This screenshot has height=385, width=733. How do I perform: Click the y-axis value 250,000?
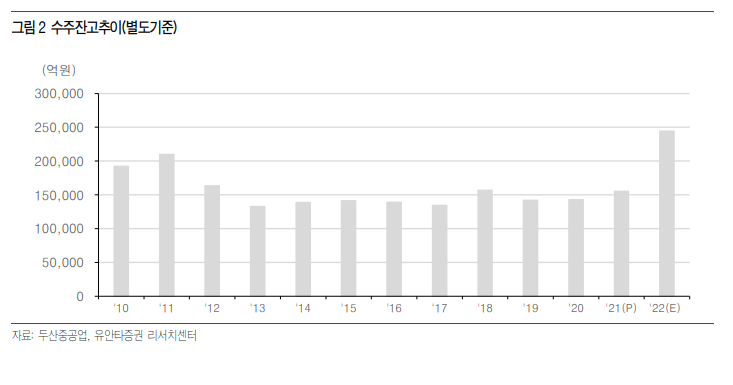click(59, 128)
